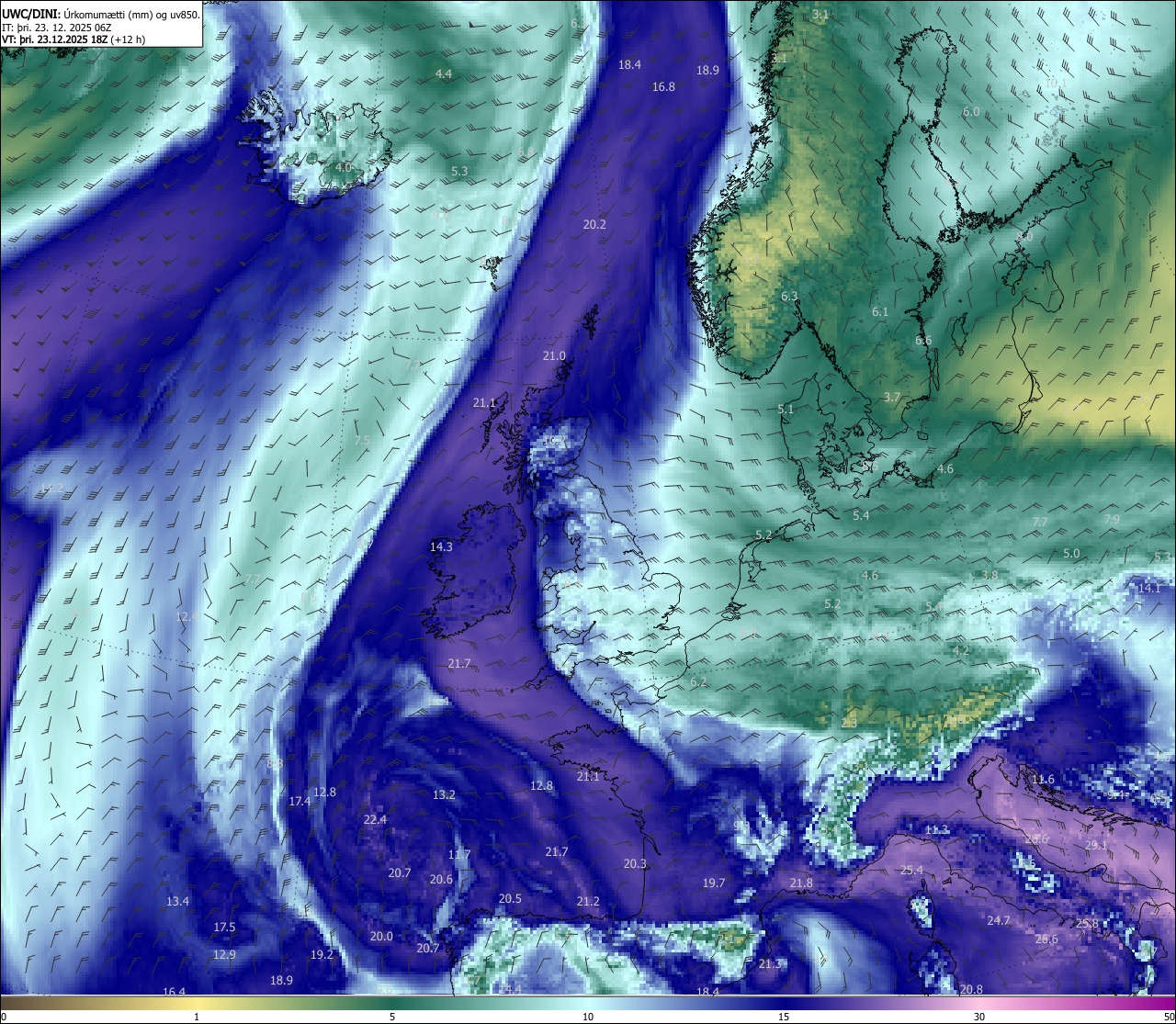
Task: Click the VT 18Z (+12 h) valid time line
Action: pos(73,39)
